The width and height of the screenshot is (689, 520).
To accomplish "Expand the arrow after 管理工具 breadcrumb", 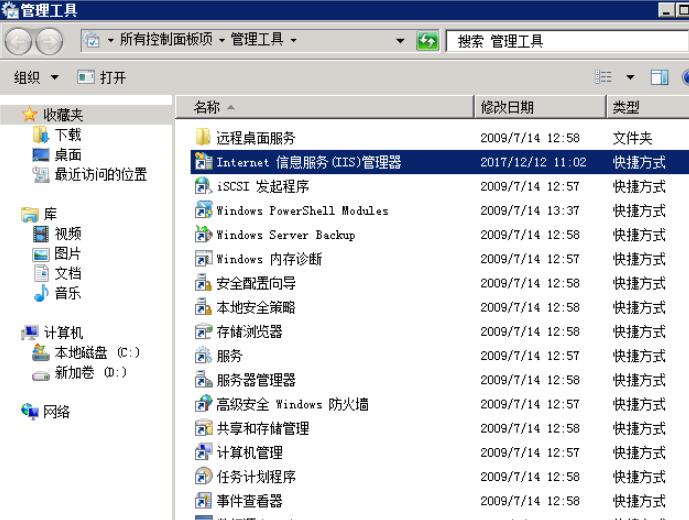I will pos(294,40).
